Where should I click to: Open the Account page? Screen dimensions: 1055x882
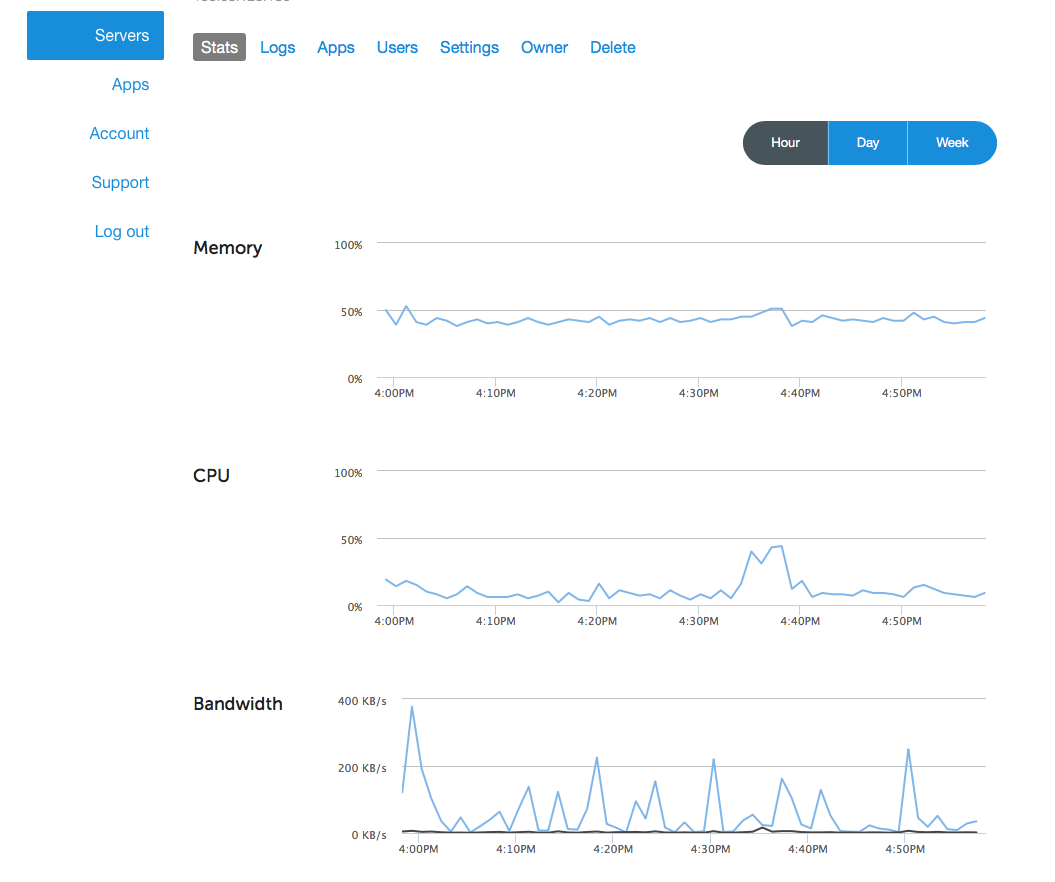(x=119, y=133)
